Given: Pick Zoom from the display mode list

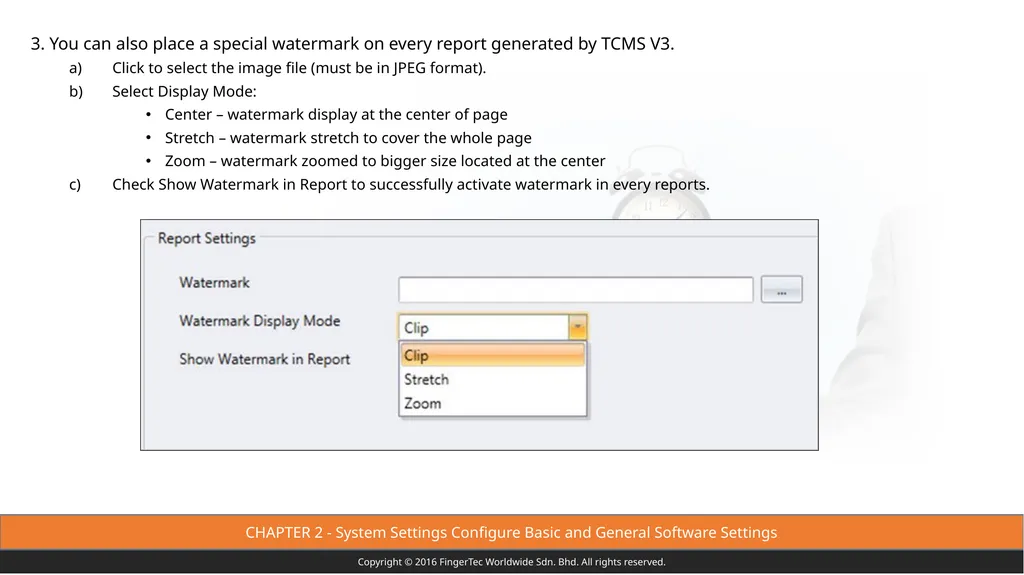Looking at the screenshot, I should pos(492,404).
